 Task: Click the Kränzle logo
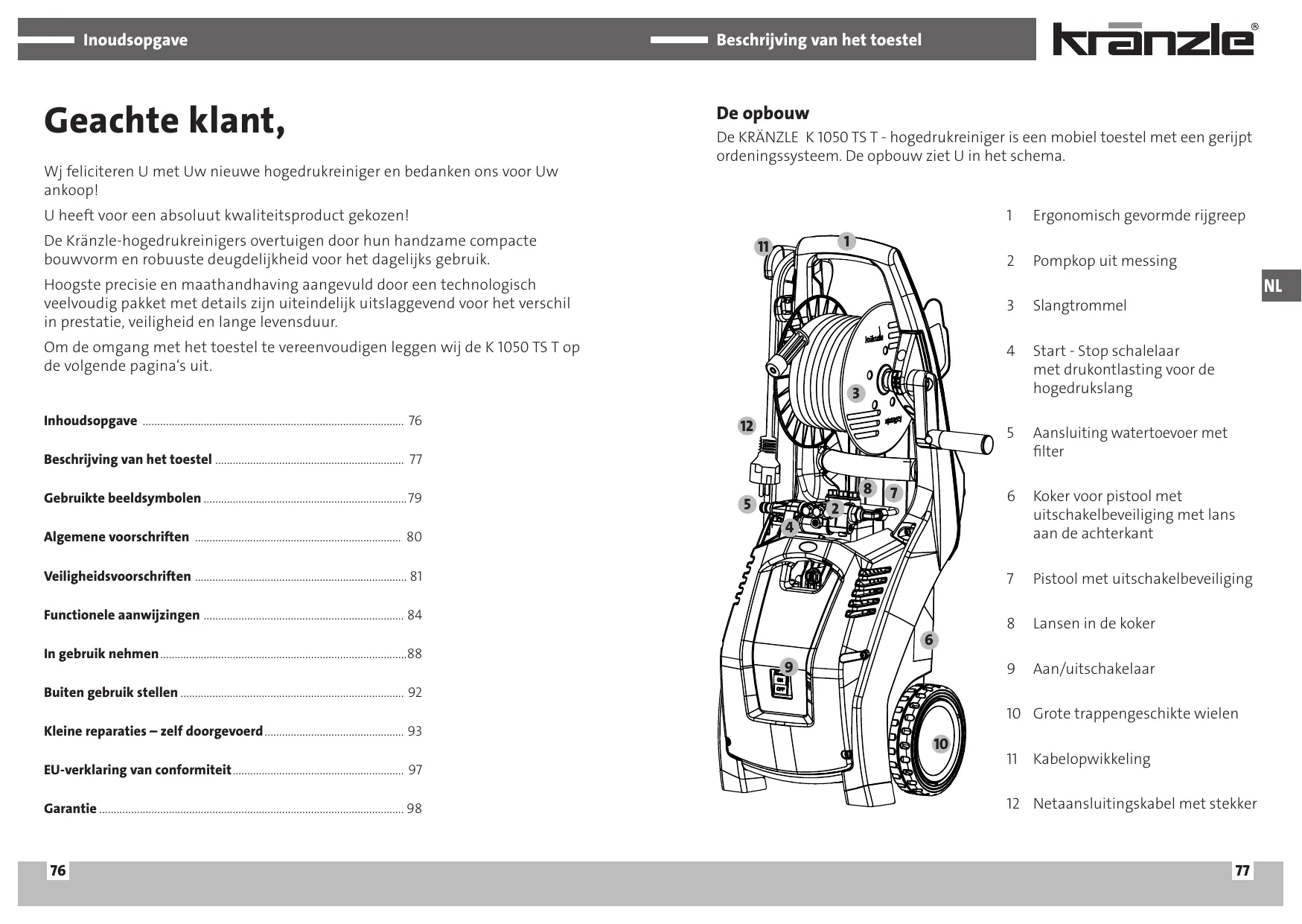(1152, 41)
